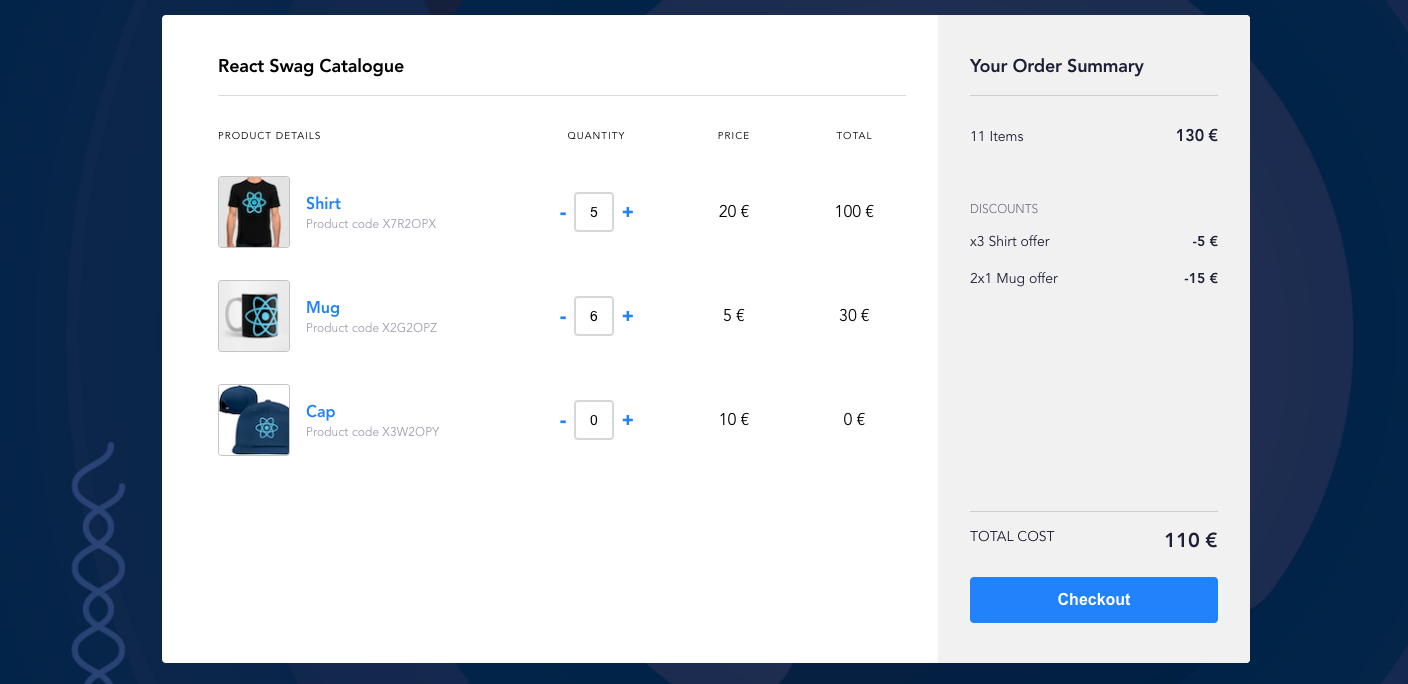Increase Shirt quantity with plus button

(628, 212)
